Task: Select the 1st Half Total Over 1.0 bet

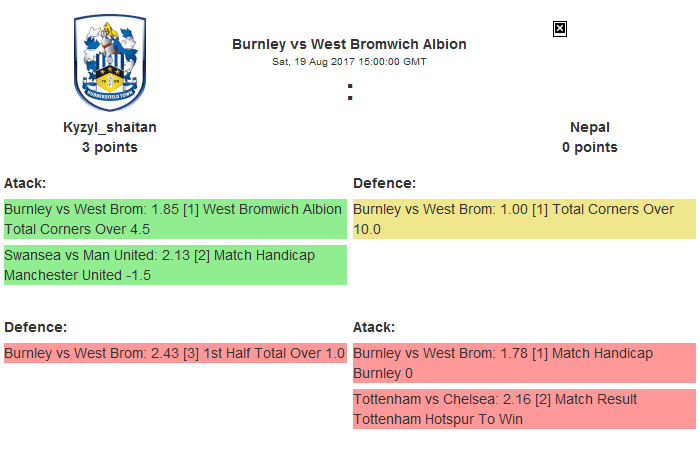Action: (174, 353)
